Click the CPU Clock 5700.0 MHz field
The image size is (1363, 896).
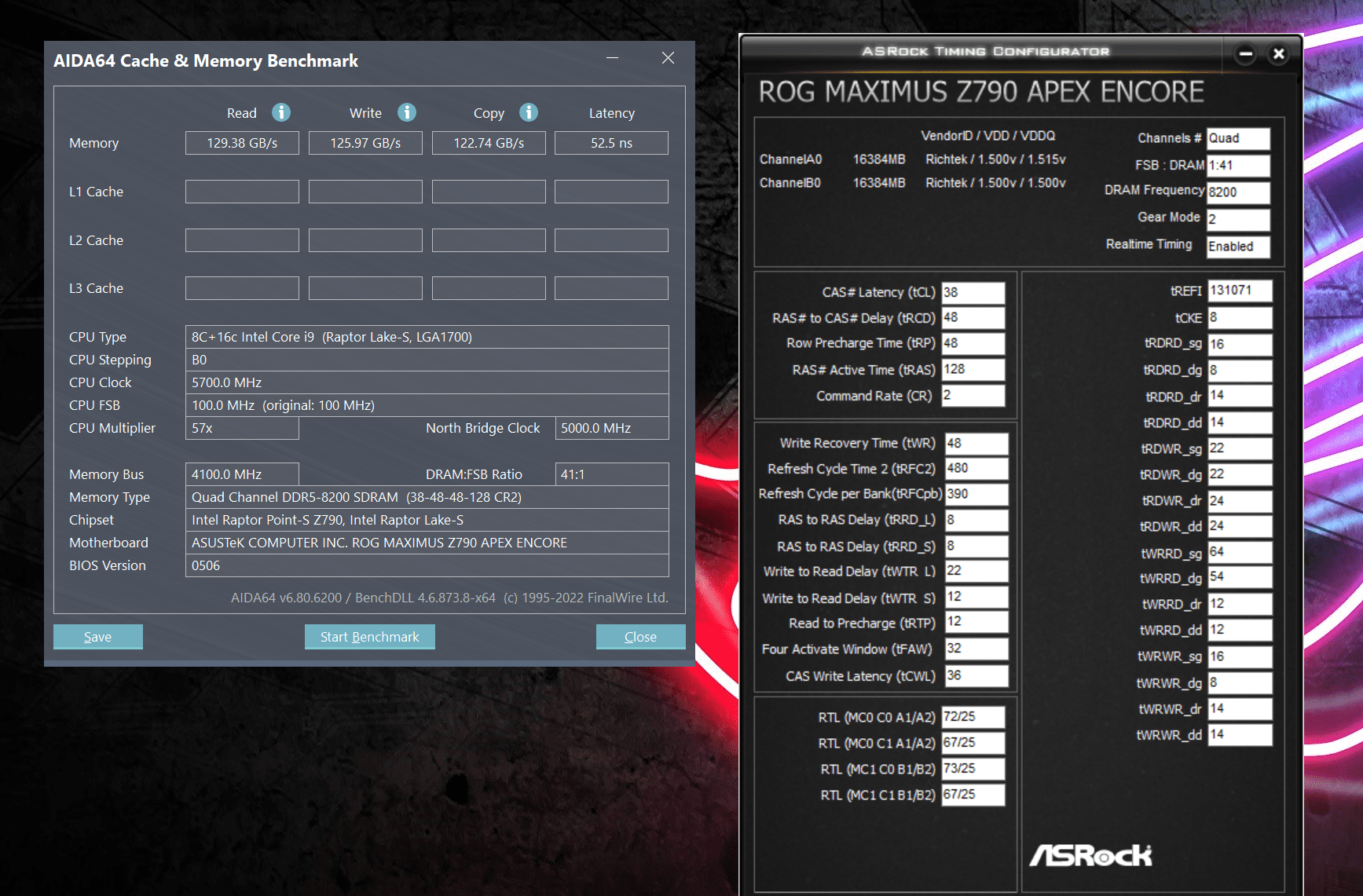[427, 382]
